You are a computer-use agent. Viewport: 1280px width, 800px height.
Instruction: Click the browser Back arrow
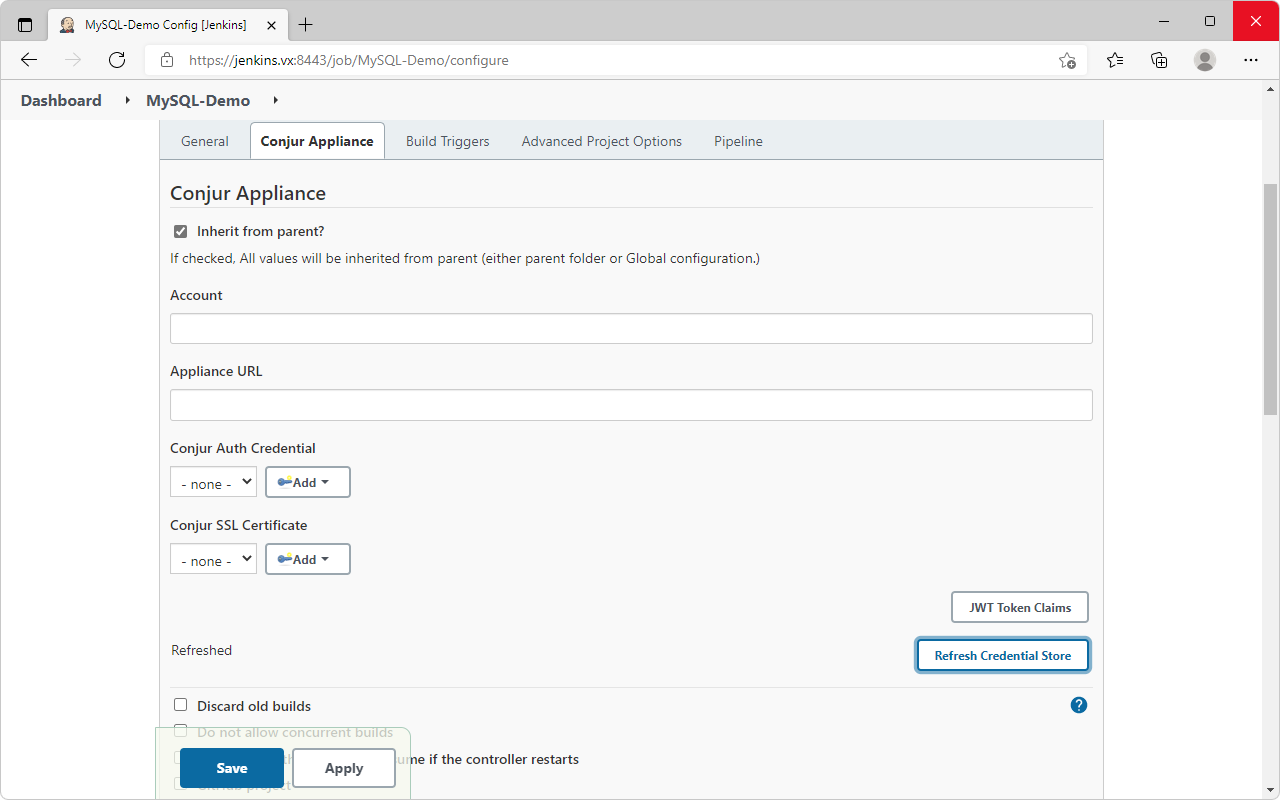[29, 60]
